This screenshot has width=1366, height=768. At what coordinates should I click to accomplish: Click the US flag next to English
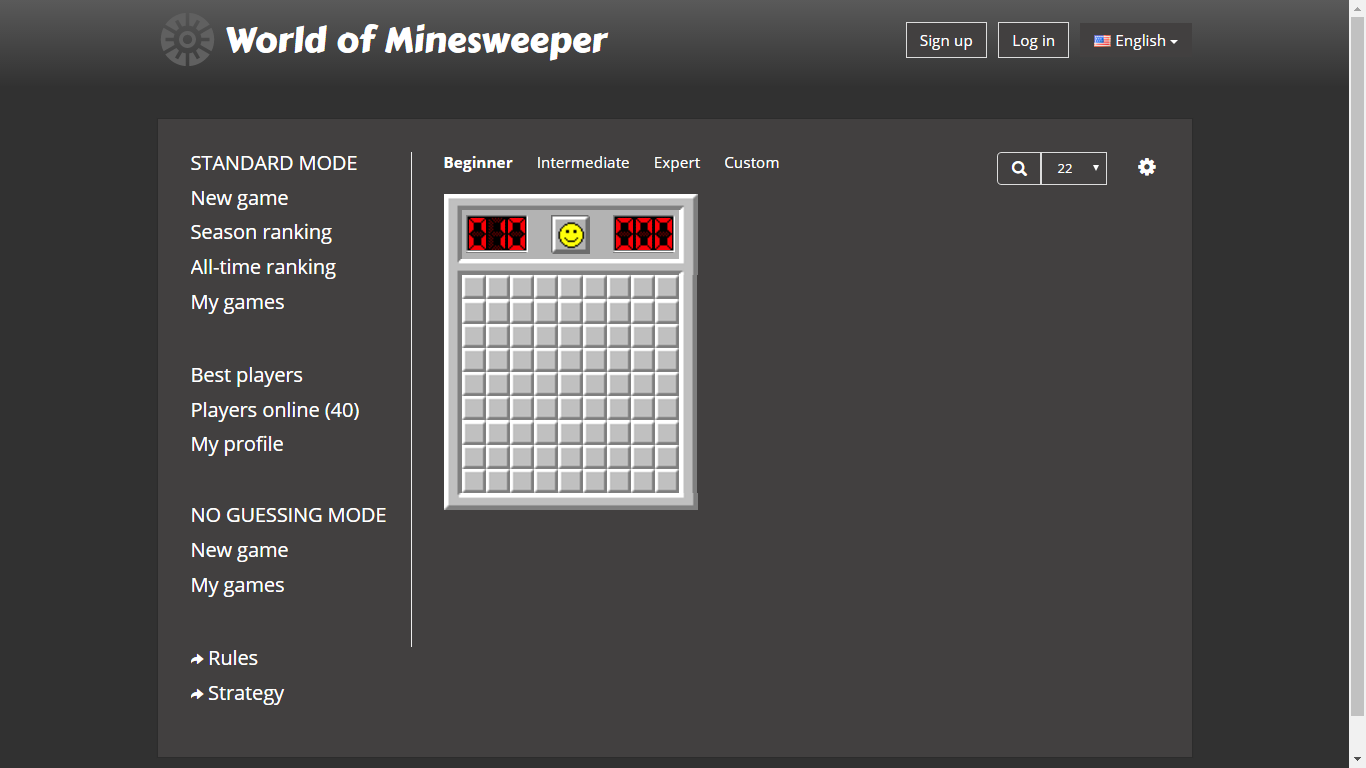(x=1102, y=40)
